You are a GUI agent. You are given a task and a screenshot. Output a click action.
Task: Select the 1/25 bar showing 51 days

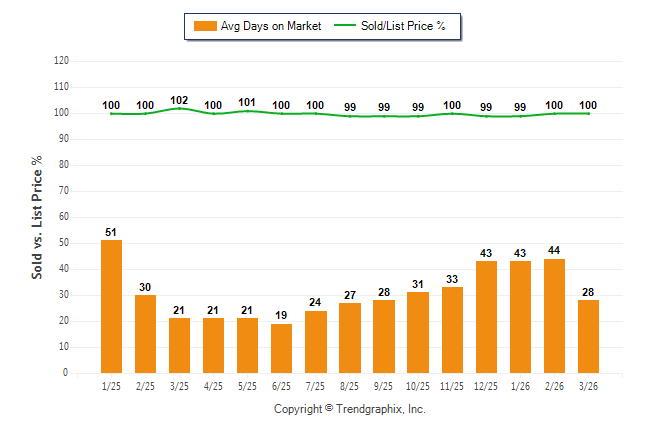coord(111,306)
